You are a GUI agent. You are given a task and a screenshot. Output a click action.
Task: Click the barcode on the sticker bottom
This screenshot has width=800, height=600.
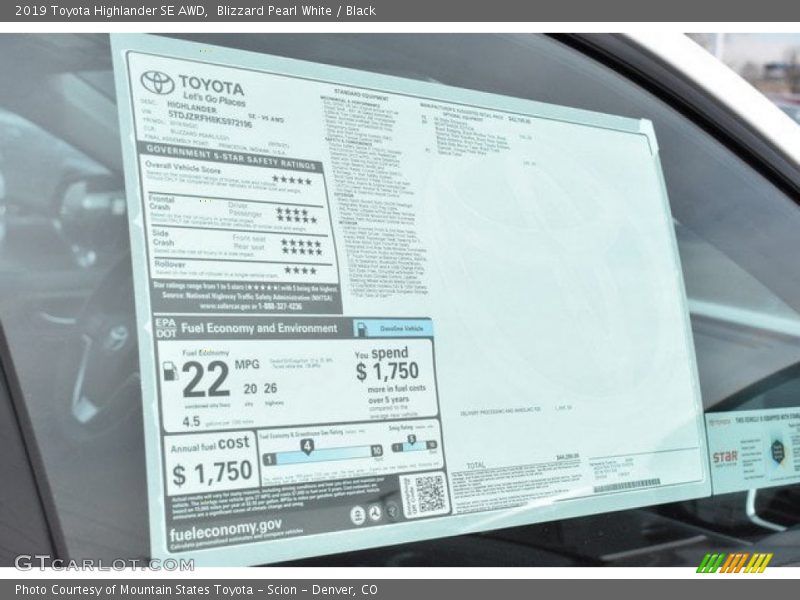click(627, 485)
